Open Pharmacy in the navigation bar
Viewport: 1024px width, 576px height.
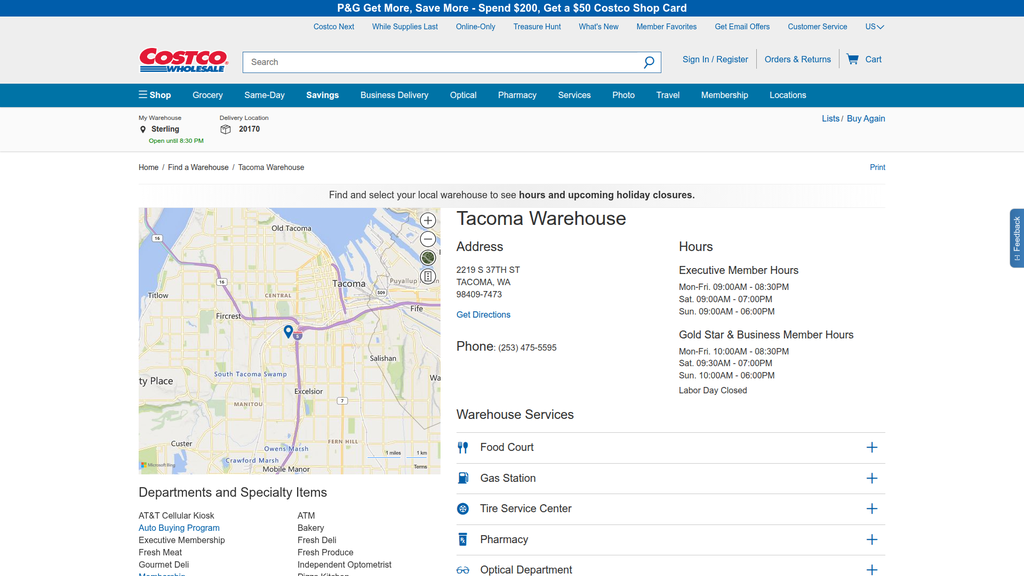(x=517, y=95)
